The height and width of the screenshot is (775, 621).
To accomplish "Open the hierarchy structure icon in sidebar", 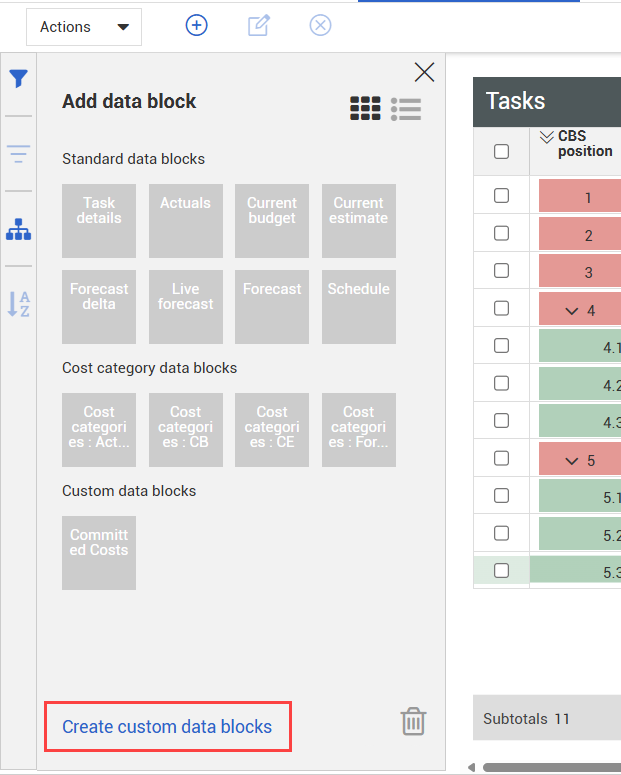I will 18,229.
